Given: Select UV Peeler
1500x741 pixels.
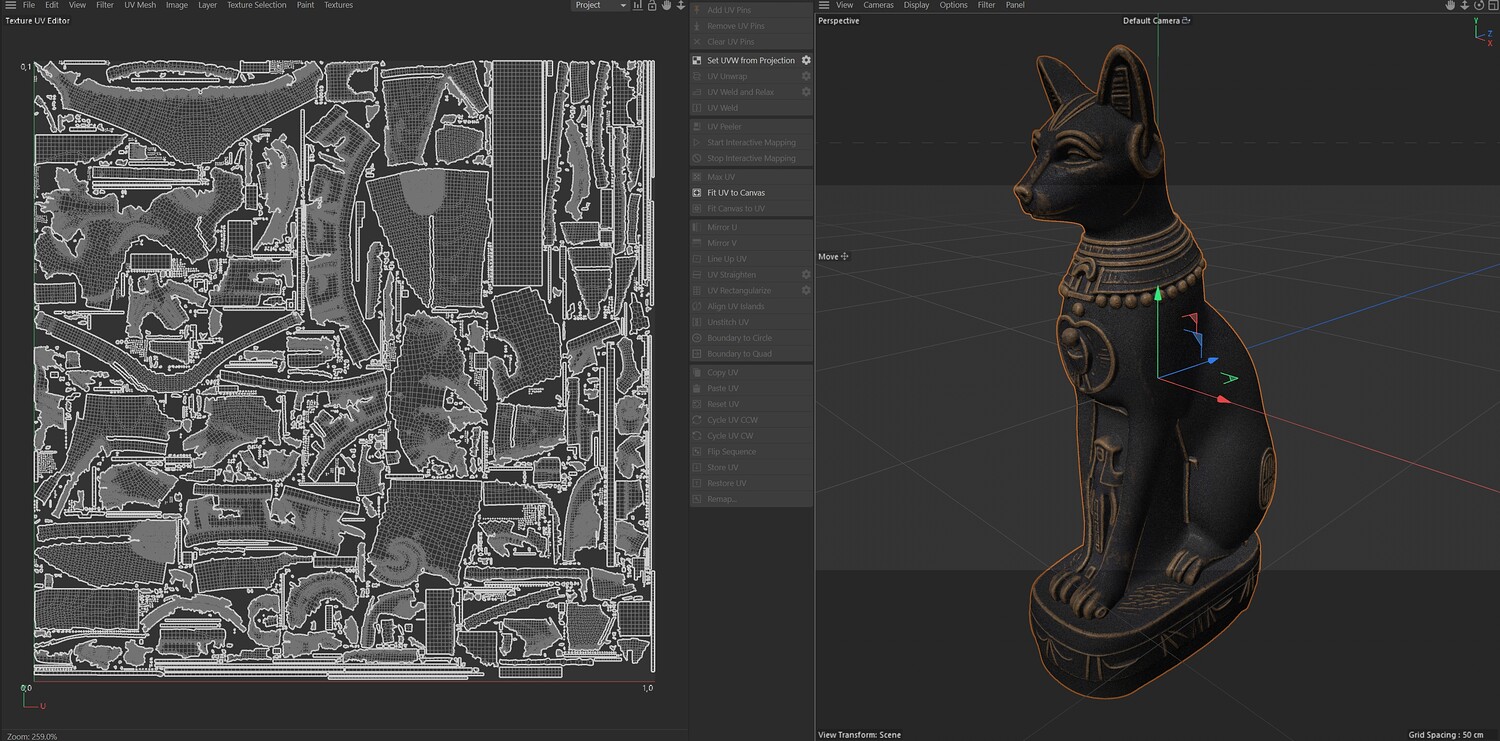Looking at the screenshot, I should [724, 127].
